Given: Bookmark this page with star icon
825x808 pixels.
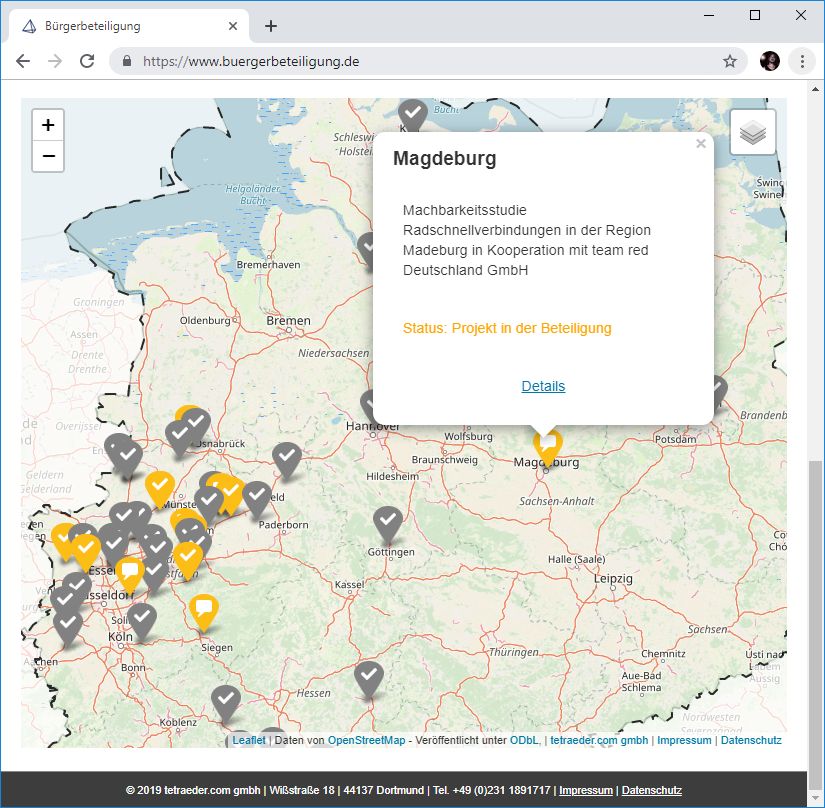Looking at the screenshot, I should pos(730,61).
